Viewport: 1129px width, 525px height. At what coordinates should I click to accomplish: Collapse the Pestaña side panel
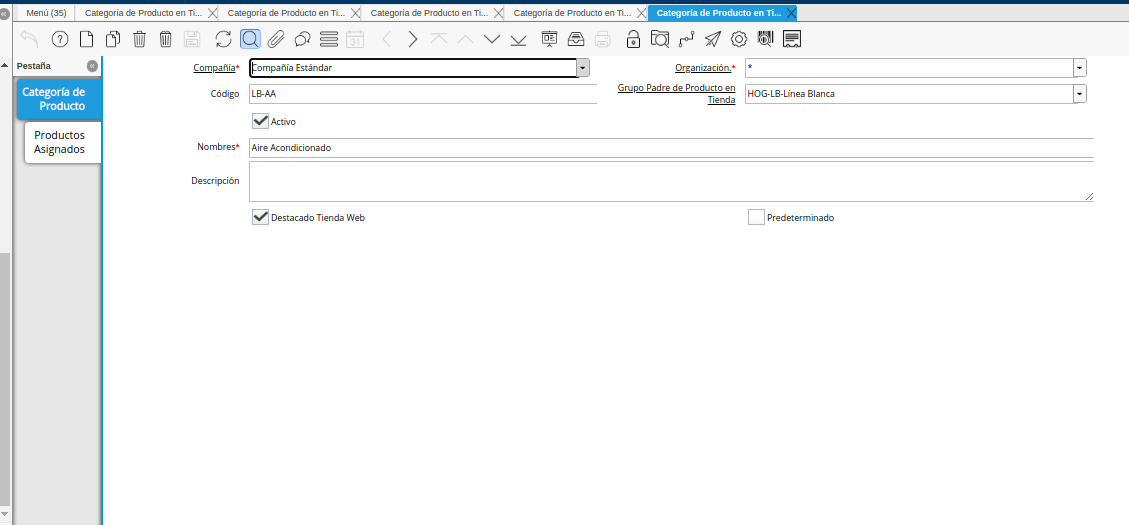[92, 66]
